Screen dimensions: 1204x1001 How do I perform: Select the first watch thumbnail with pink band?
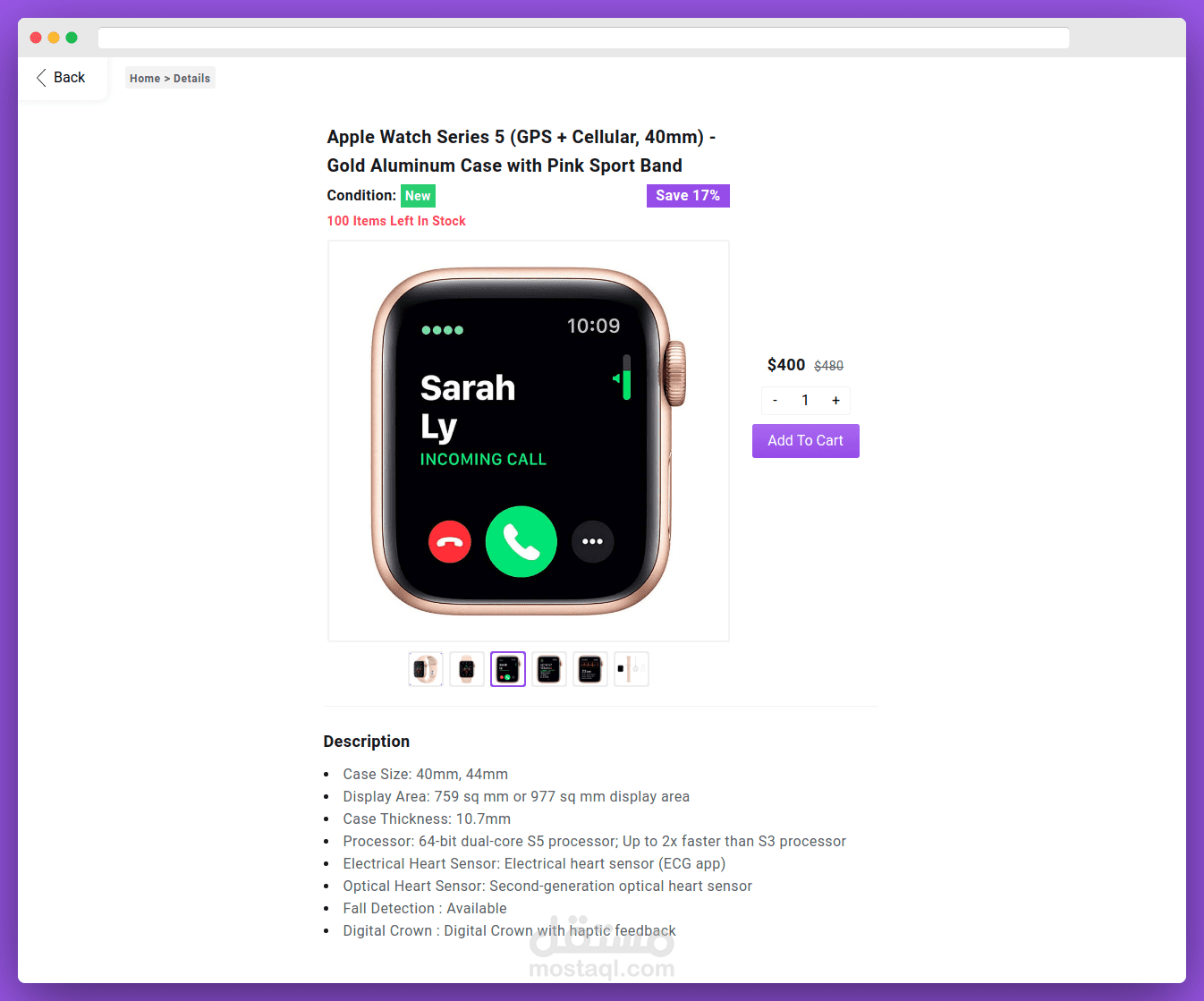[x=426, y=669]
